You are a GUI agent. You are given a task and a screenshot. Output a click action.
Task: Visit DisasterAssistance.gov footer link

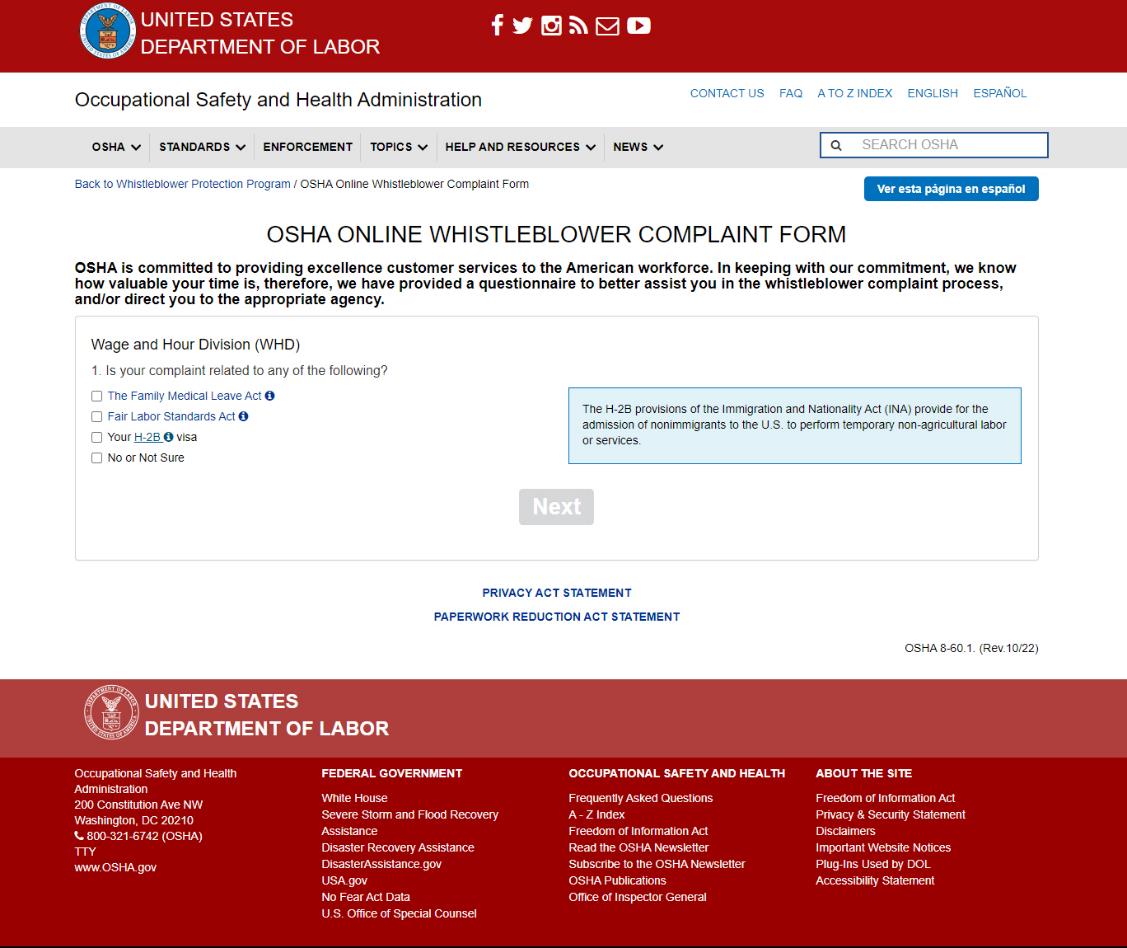click(x=381, y=864)
